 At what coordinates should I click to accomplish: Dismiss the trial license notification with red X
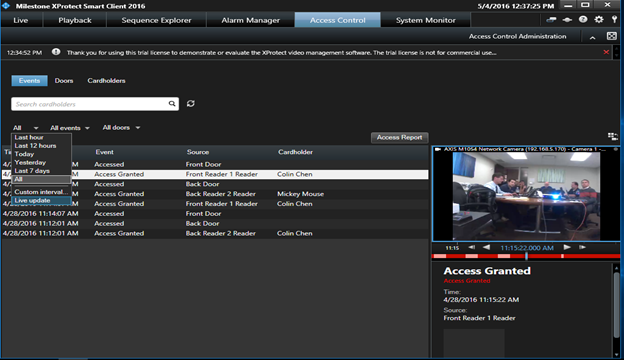pyautogui.click(x=606, y=52)
